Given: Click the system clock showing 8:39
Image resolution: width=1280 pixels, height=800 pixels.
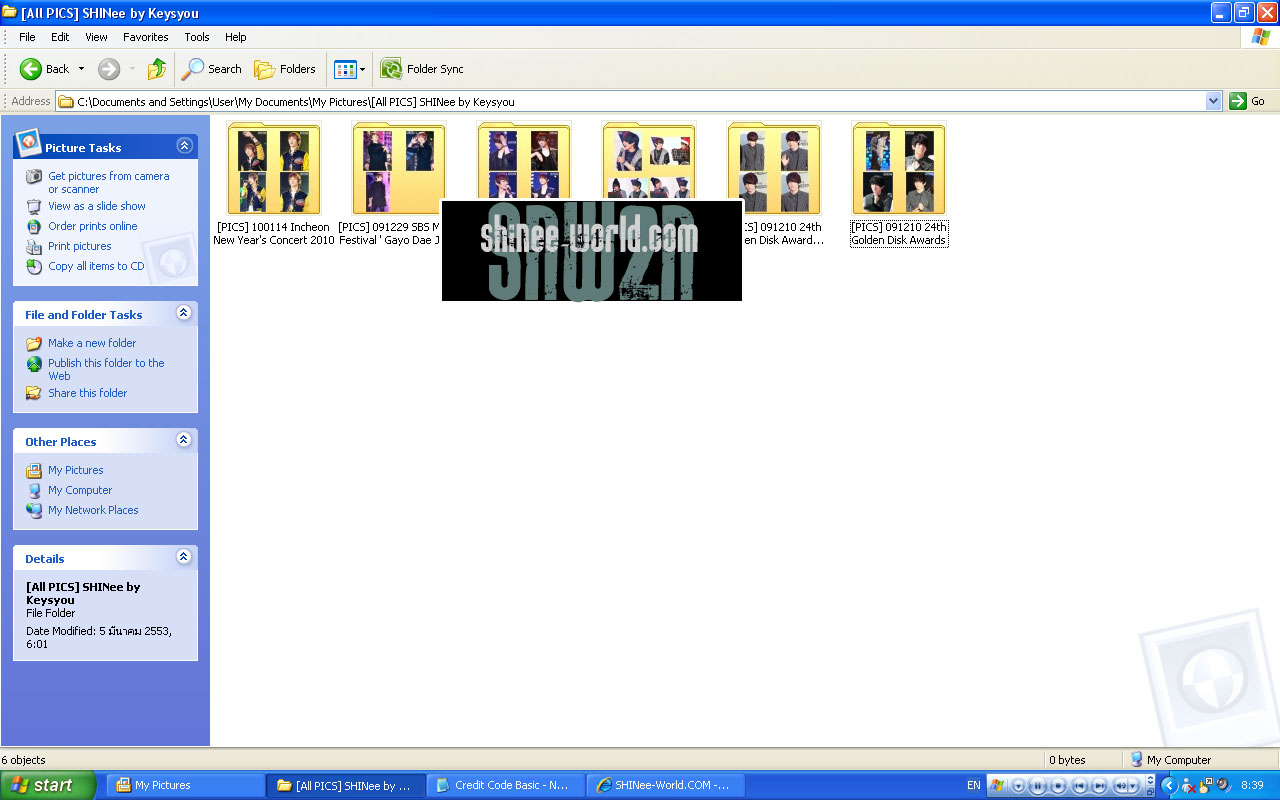Looking at the screenshot, I should pyautogui.click(x=1251, y=785).
